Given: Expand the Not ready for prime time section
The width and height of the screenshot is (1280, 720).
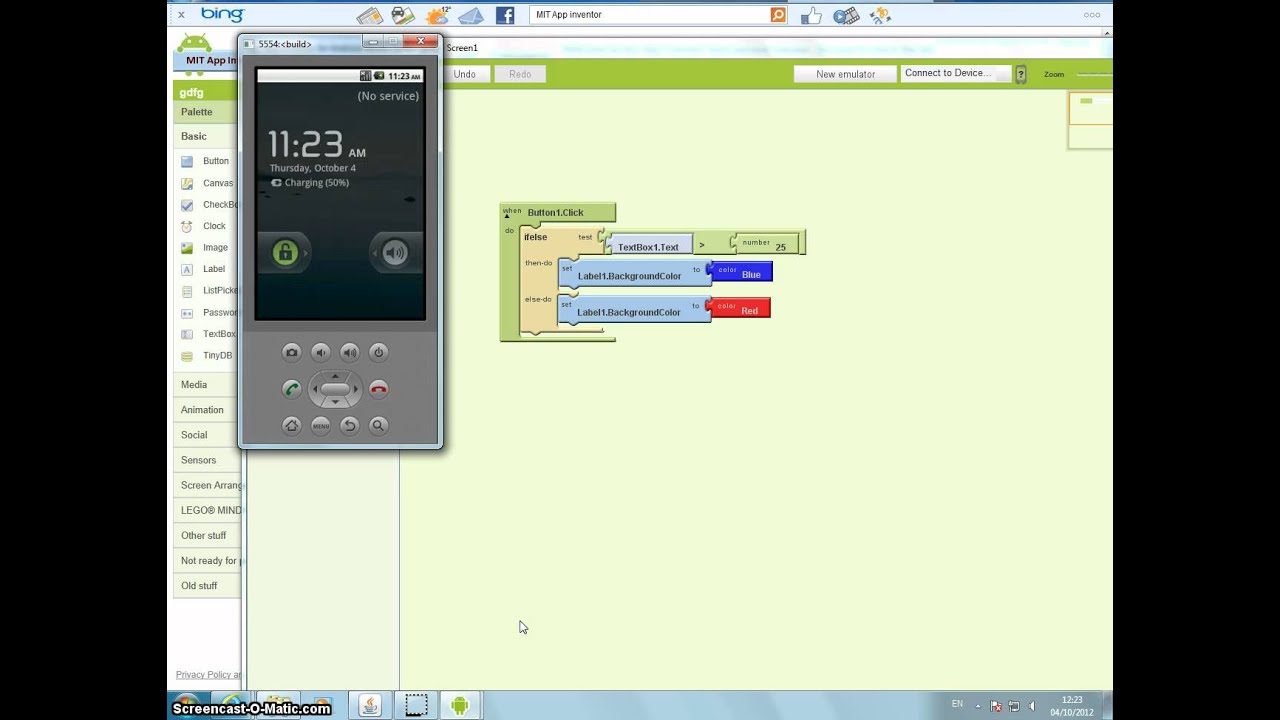Looking at the screenshot, I should (x=206, y=561).
